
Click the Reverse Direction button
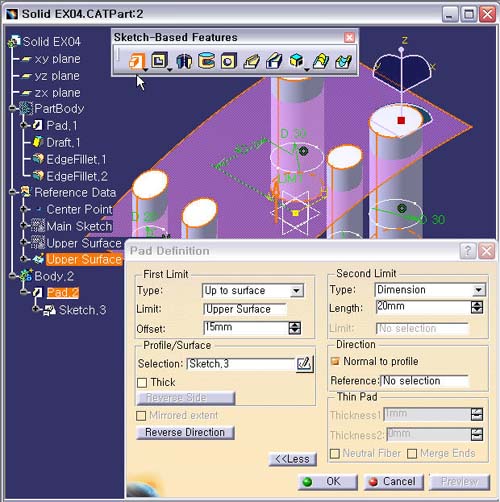[185, 432]
